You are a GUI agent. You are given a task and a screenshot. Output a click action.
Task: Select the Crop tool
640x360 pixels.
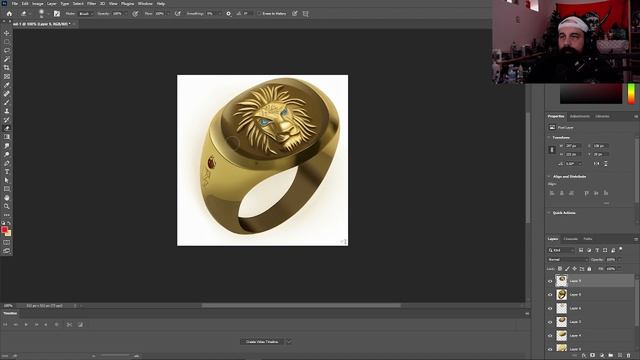click(7, 68)
